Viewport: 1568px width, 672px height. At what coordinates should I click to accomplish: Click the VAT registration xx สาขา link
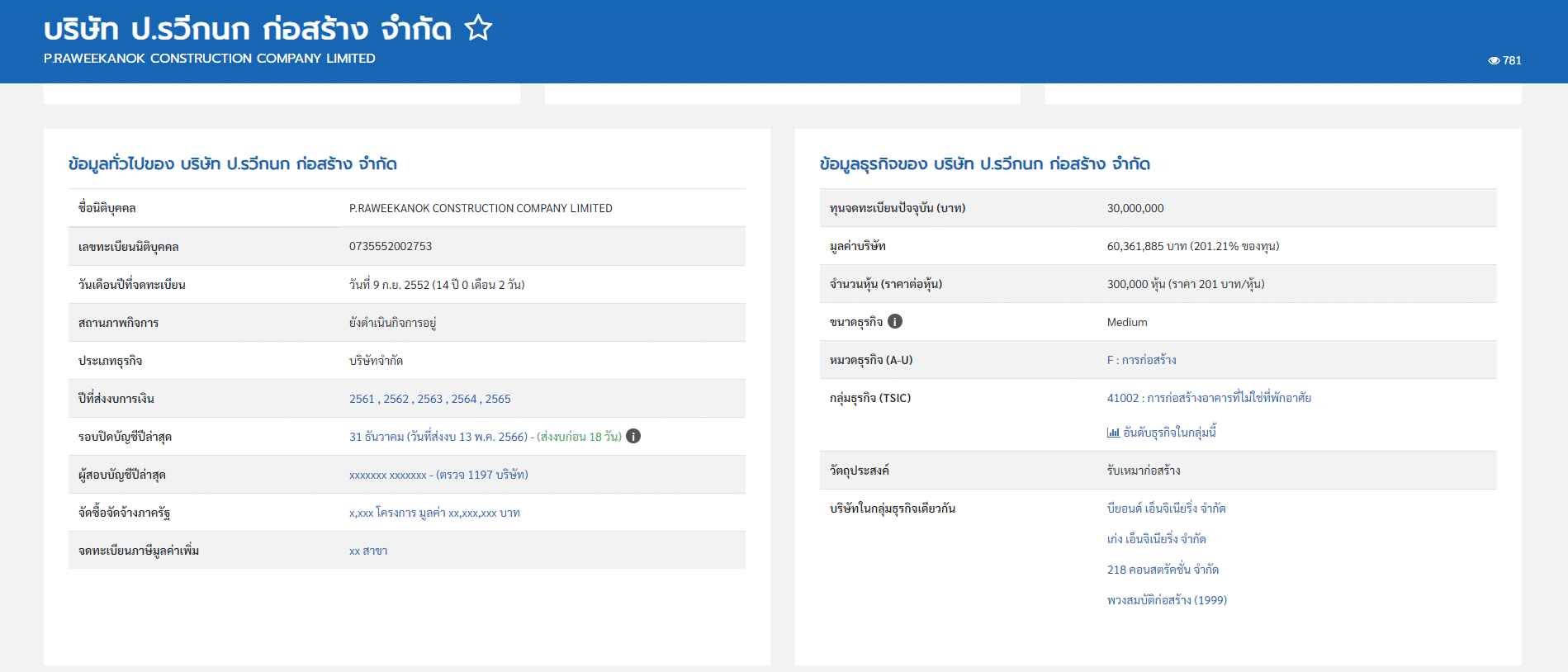pyautogui.click(x=368, y=551)
